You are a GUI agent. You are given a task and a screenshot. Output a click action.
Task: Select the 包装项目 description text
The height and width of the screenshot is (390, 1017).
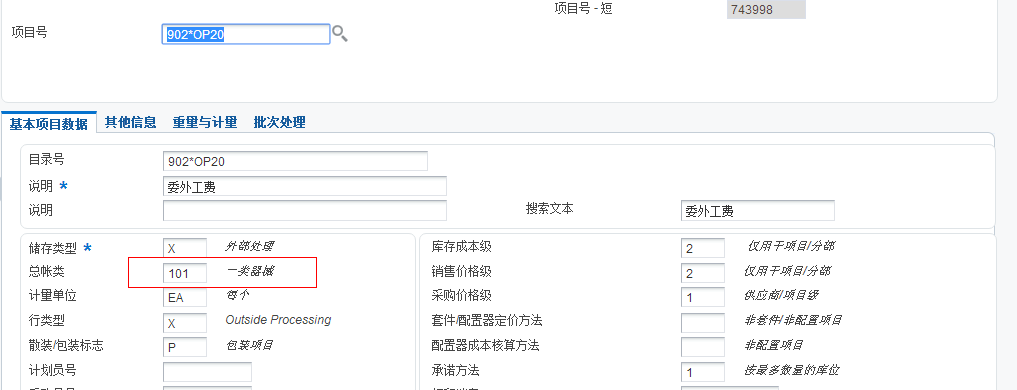point(249,345)
